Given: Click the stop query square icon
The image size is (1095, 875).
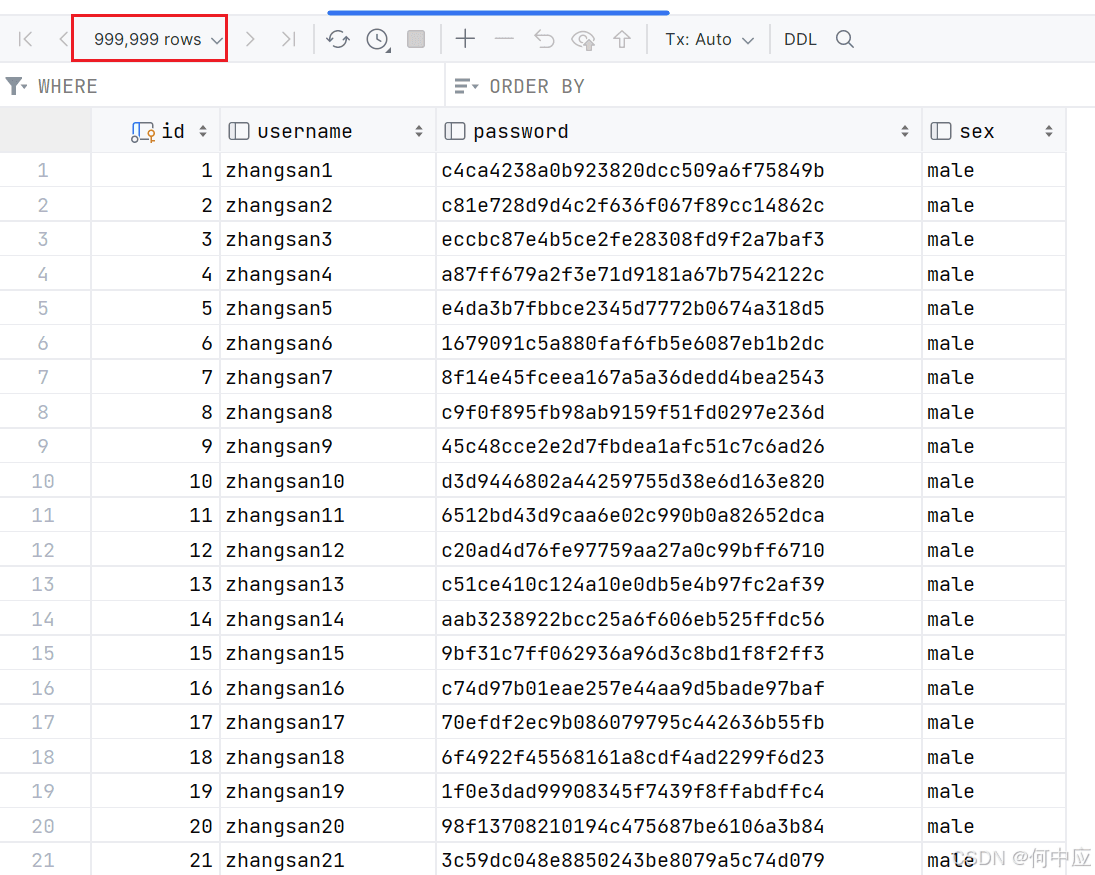Looking at the screenshot, I should [x=416, y=39].
